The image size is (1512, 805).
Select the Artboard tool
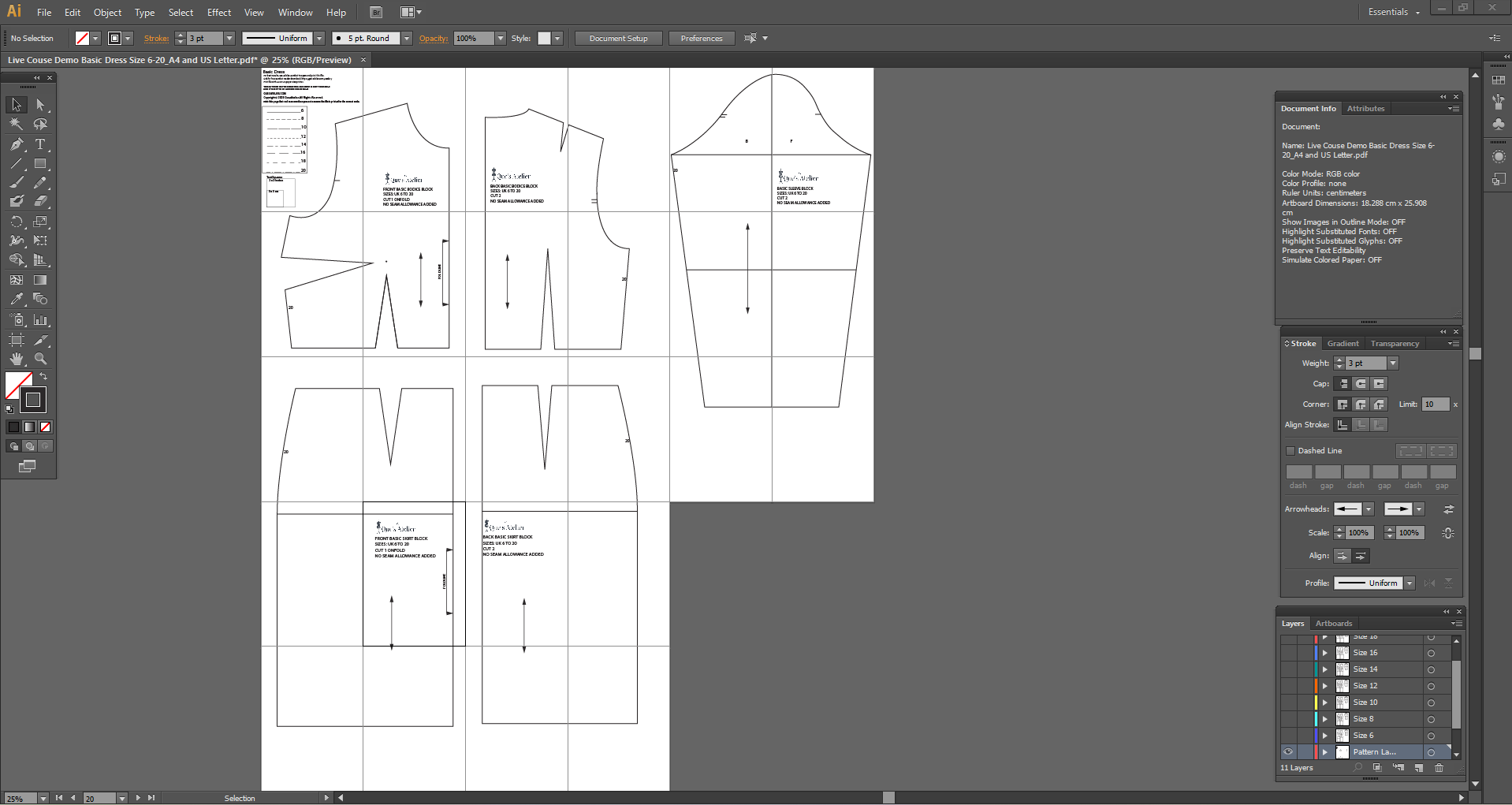tap(17, 340)
